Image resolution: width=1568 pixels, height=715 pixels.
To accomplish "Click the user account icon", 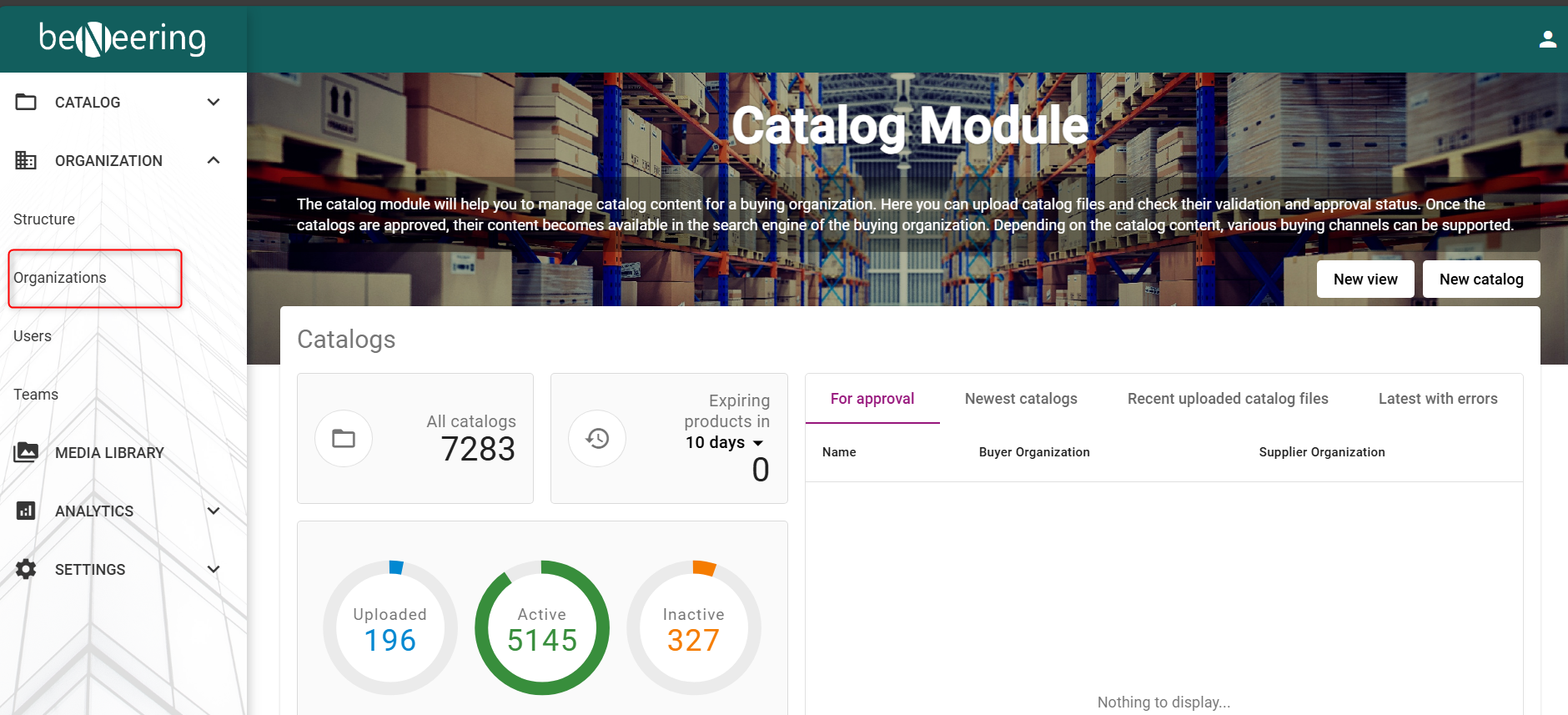I will tap(1547, 39).
